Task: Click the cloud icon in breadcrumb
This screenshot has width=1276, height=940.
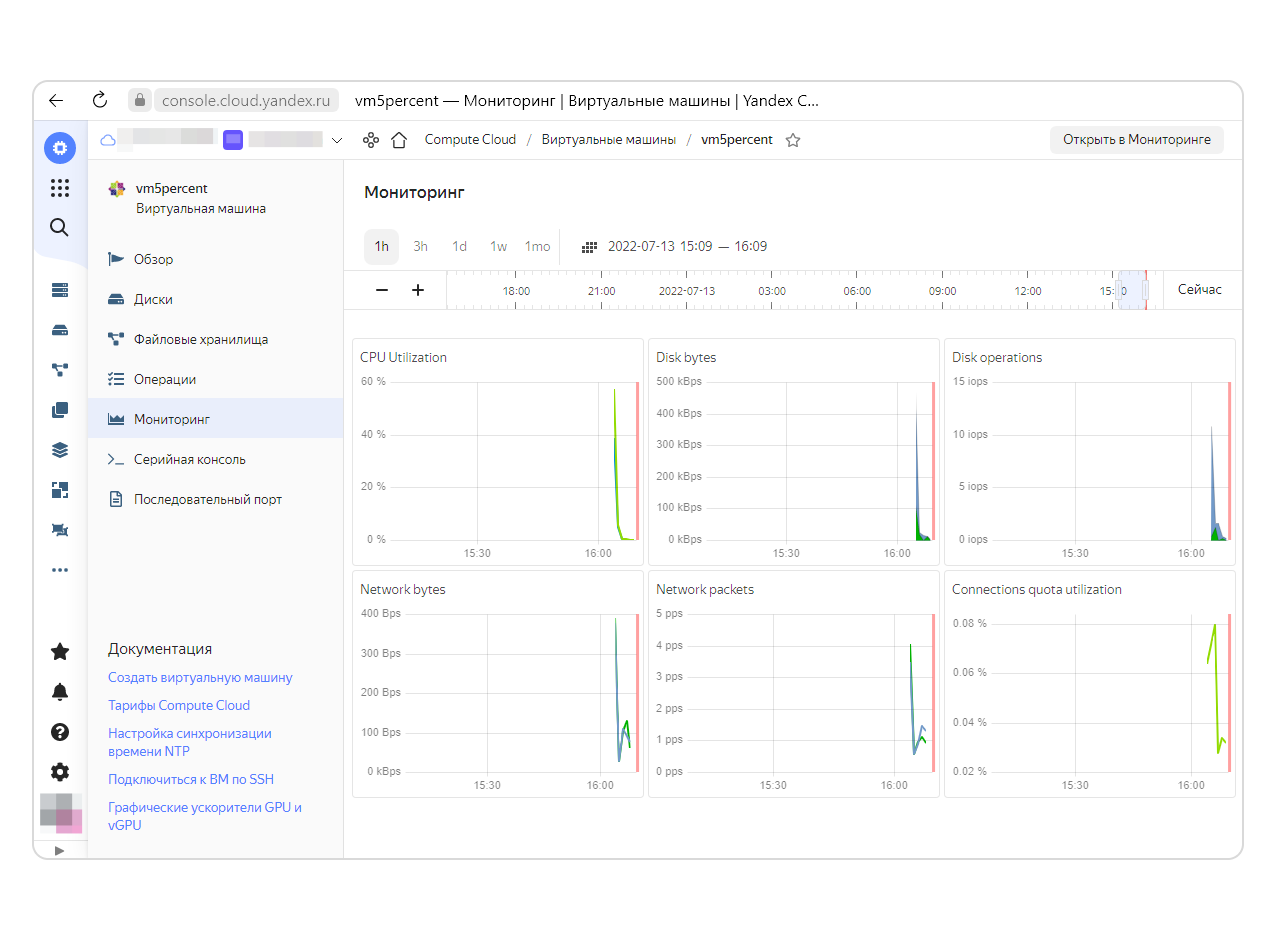Action: [108, 140]
